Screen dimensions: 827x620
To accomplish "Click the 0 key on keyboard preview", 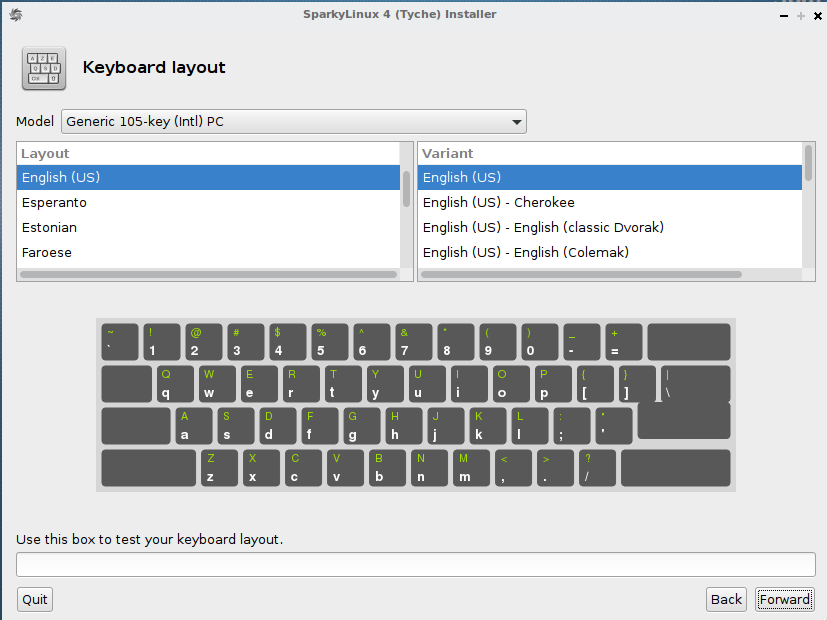I will (x=540, y=342).
